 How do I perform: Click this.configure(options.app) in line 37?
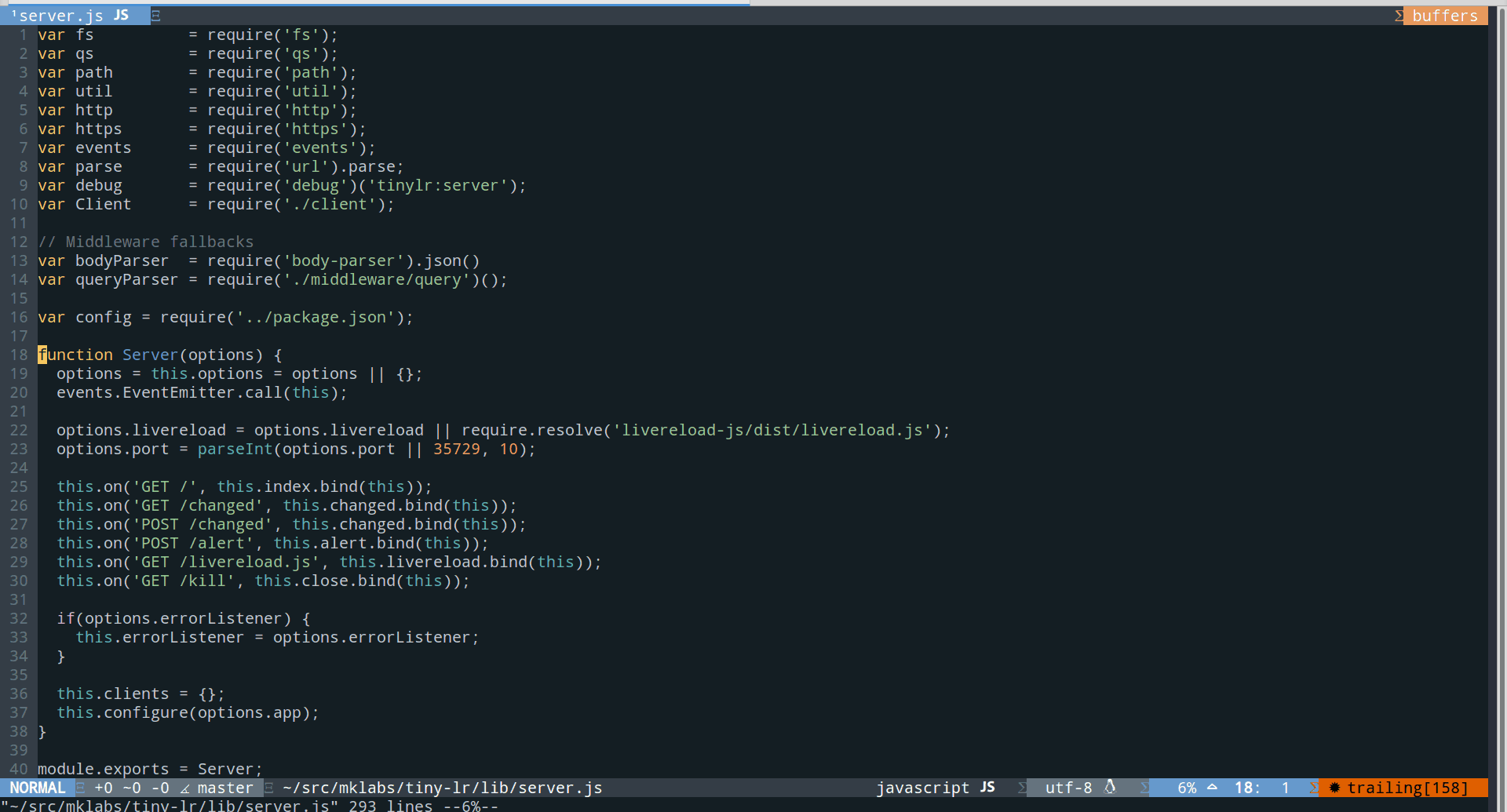[x=184, y=712]
